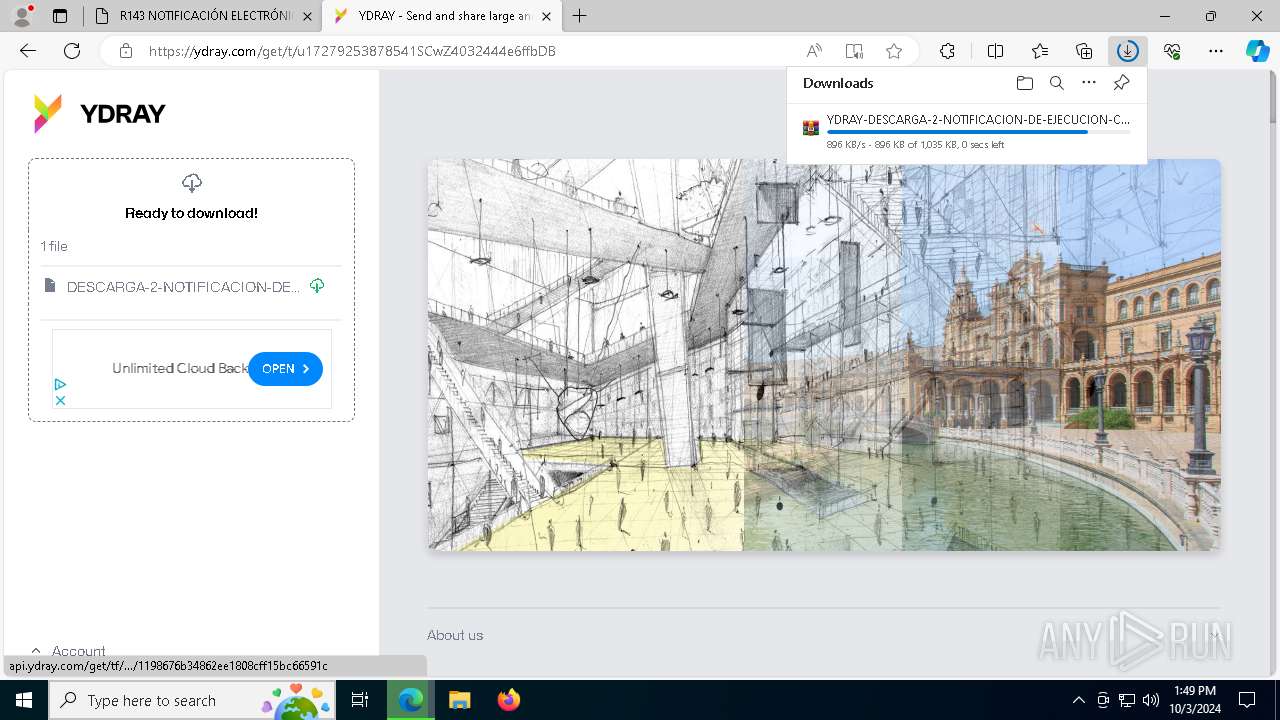Click the architectural sketch image
The height and width of the screenshot is (720, 1280).
(x=824, y=355)
